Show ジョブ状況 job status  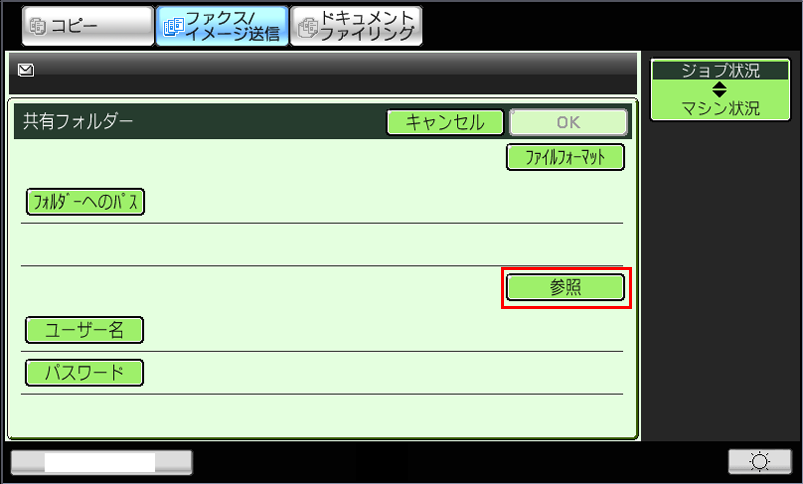[720, 70]
